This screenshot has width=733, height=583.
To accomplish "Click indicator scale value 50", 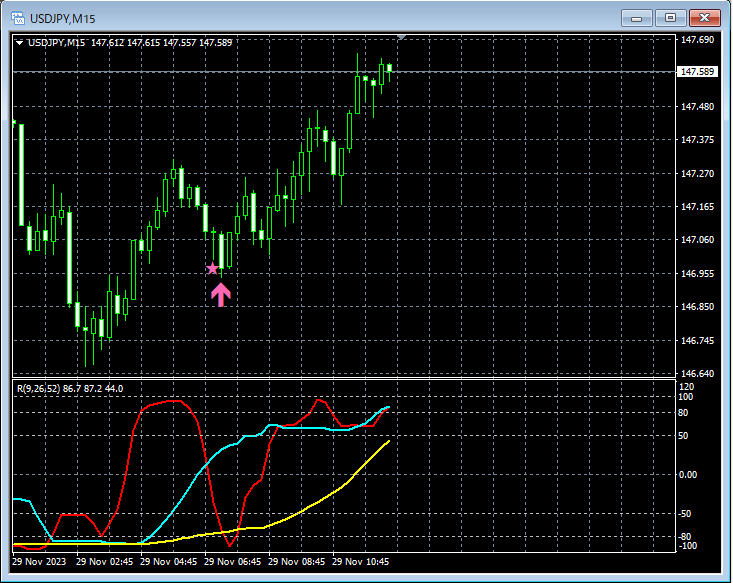I will point(683,436).
